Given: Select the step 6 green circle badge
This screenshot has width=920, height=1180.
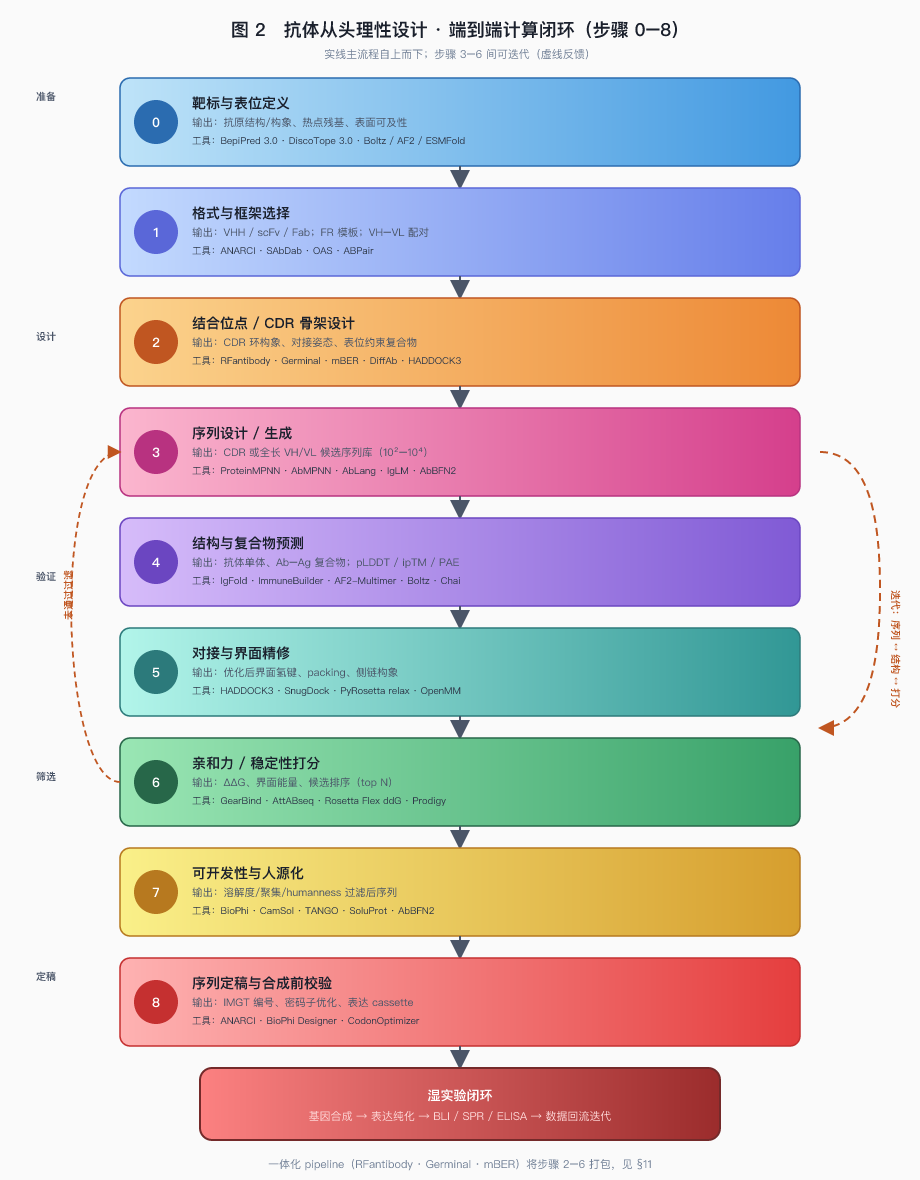Looking at the screenshot, I should pos(156,782).
